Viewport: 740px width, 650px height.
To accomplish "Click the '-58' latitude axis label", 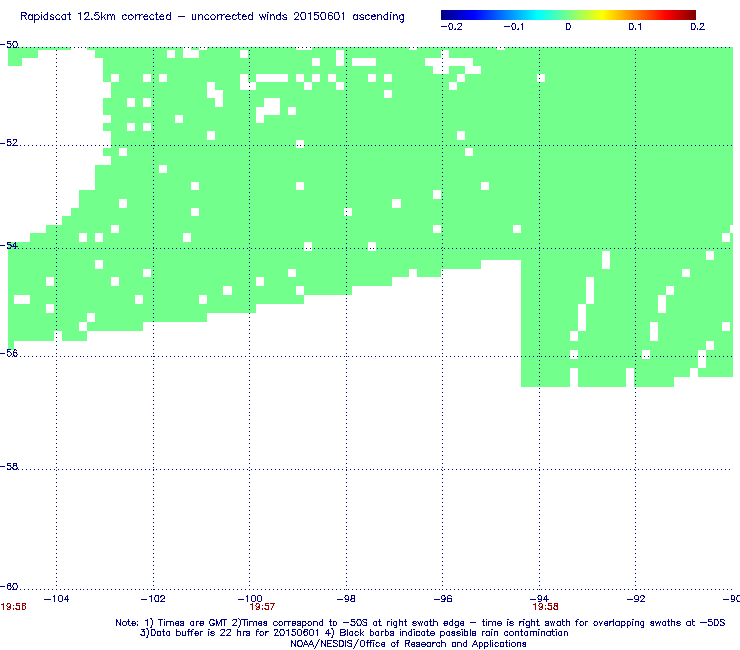I will click(x=9, y=466).
